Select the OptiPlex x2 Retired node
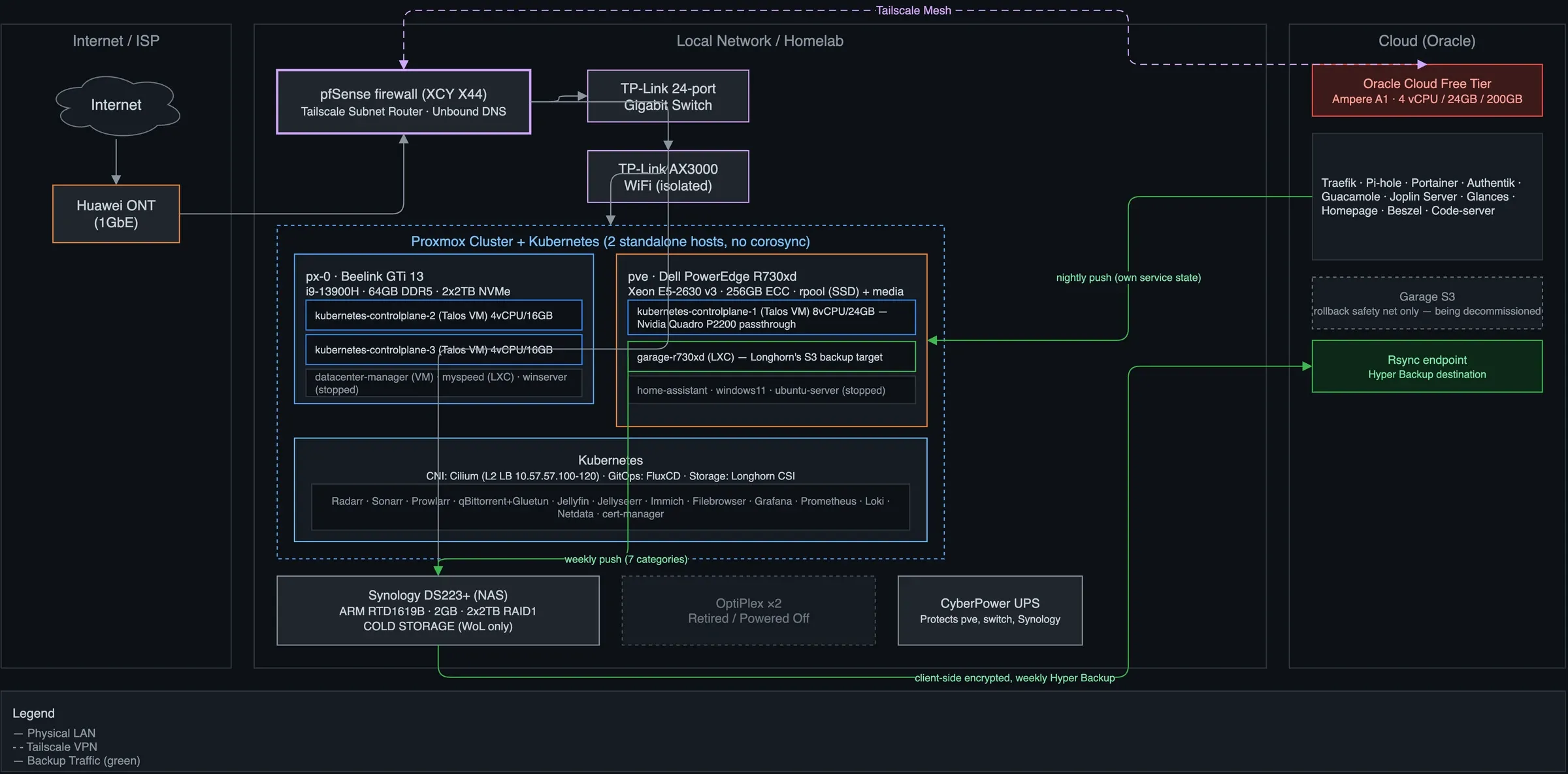 click(x=749, y=611)
